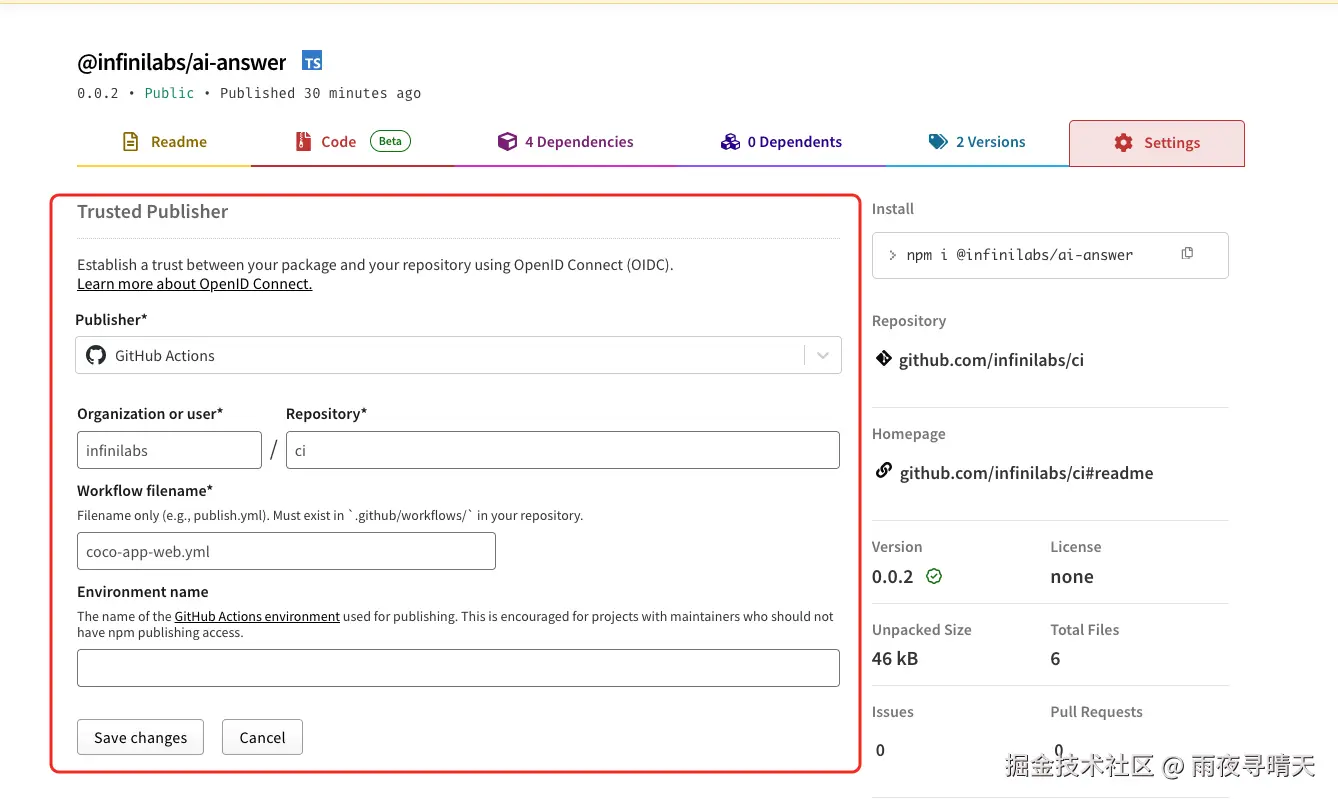Viewport: 1338px width, 802px height.
Task: Follow the GitHub Actions environment link
Action: coord(257,617)
